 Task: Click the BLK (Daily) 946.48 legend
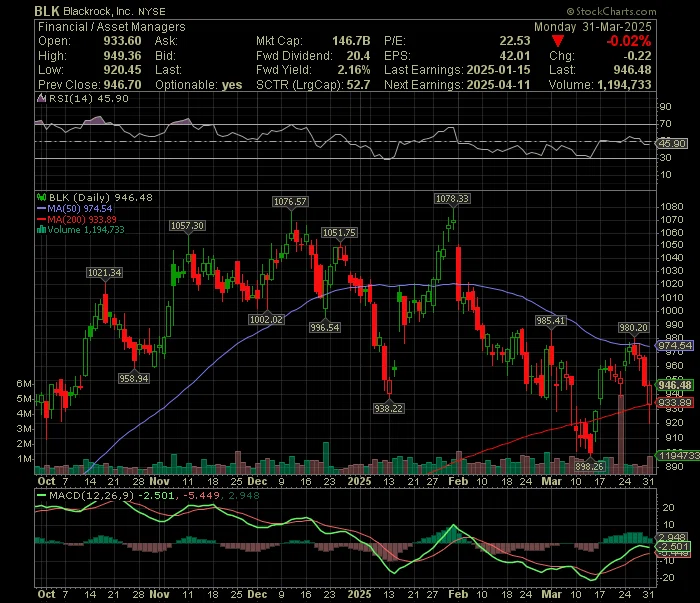click(x=100, y=198)
